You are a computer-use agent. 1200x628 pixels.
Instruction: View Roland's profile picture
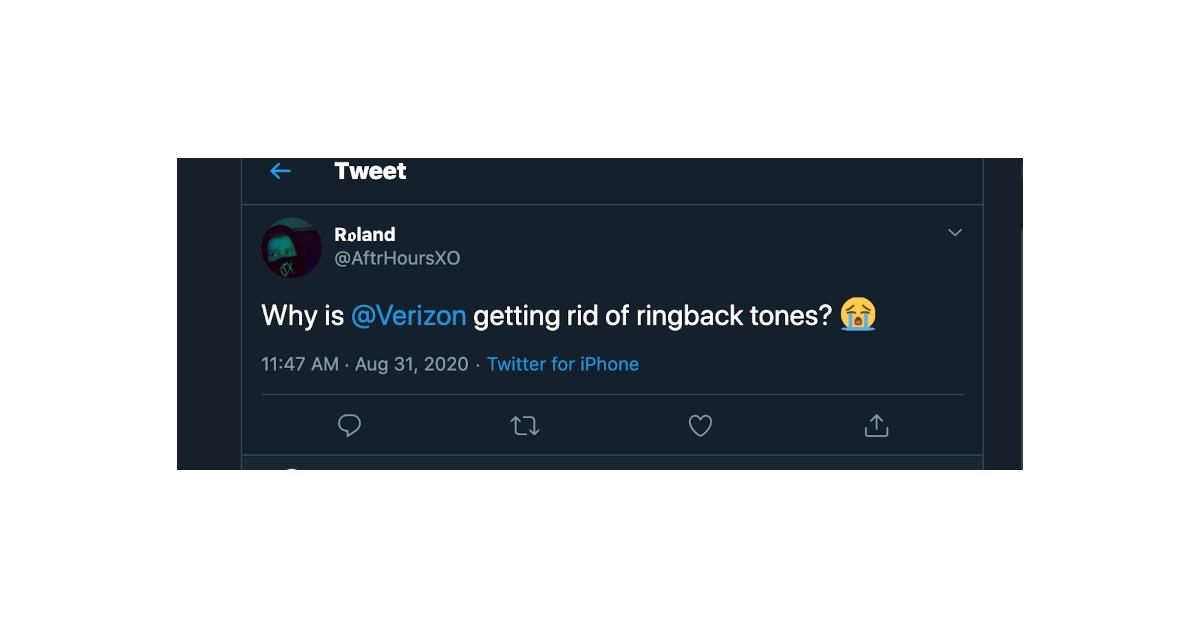pos(290,246)
